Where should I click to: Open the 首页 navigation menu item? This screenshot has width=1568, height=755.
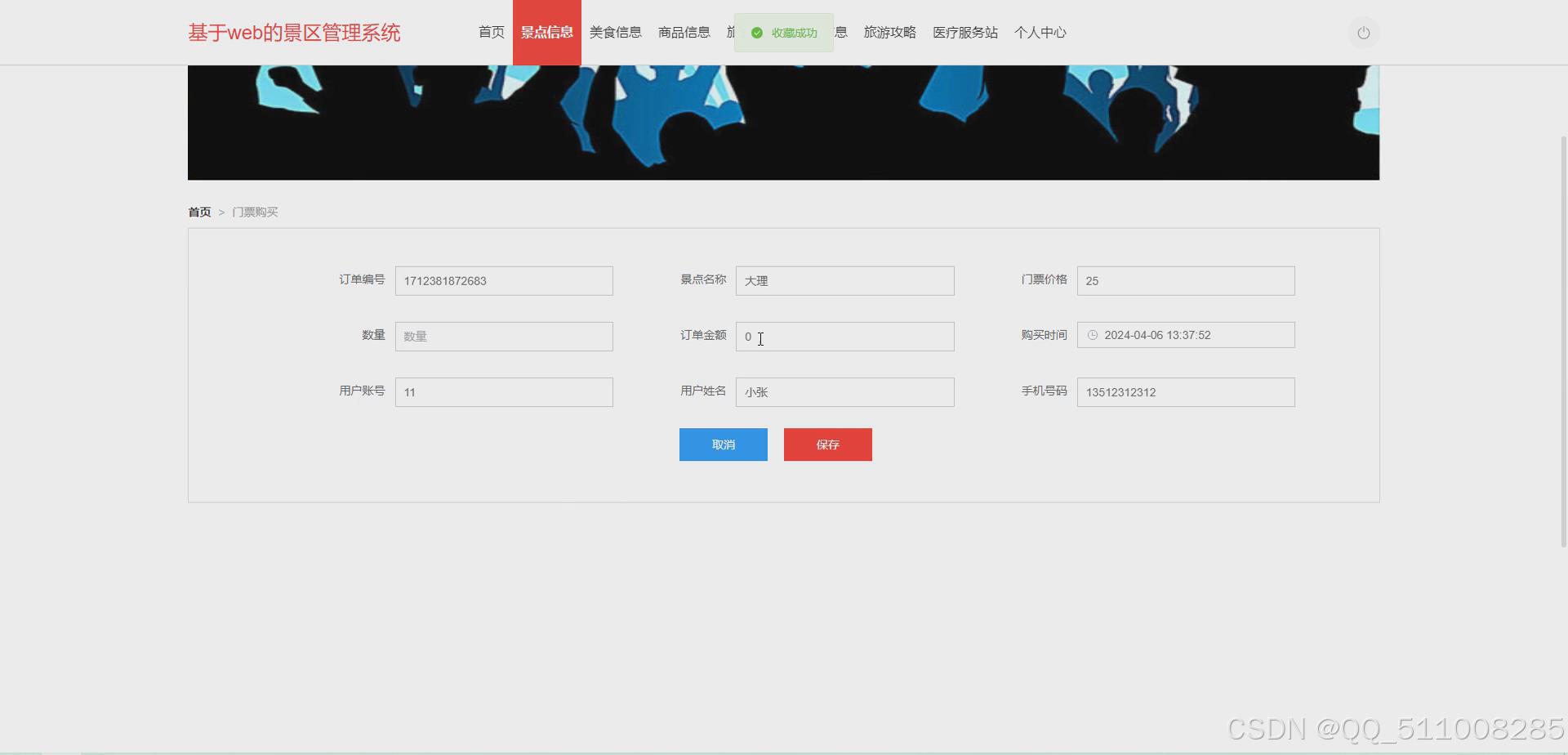point(492,33)
